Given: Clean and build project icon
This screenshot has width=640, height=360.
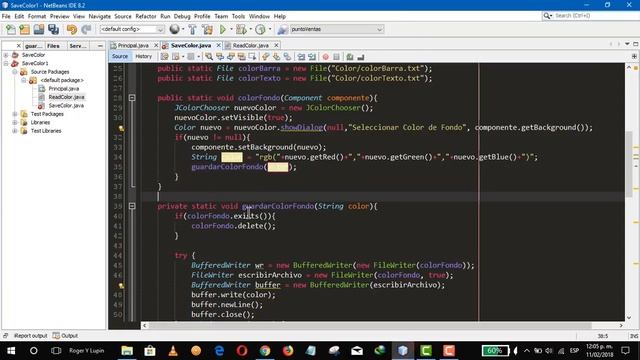Looking at the screenshot, I should coord(207,29).
